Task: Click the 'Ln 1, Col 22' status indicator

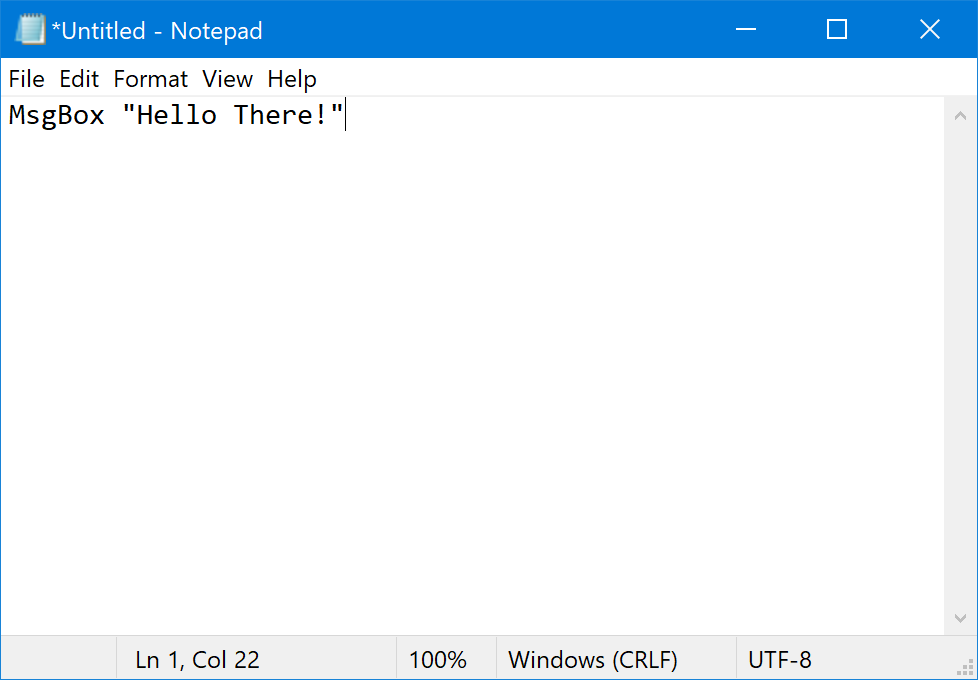Action: tap(197, 660)
